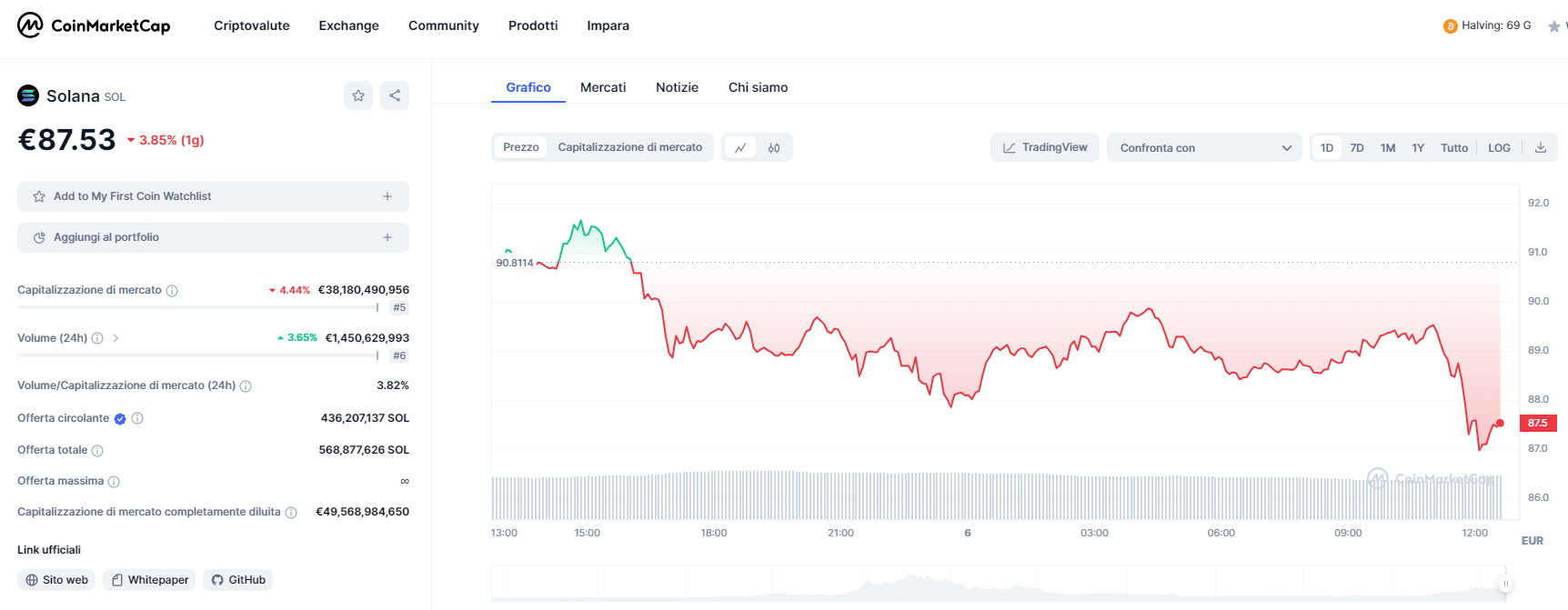This screenshot has width=1568, height=610.
Task: Open the Criptovalute menu
Action: [252, 25]
